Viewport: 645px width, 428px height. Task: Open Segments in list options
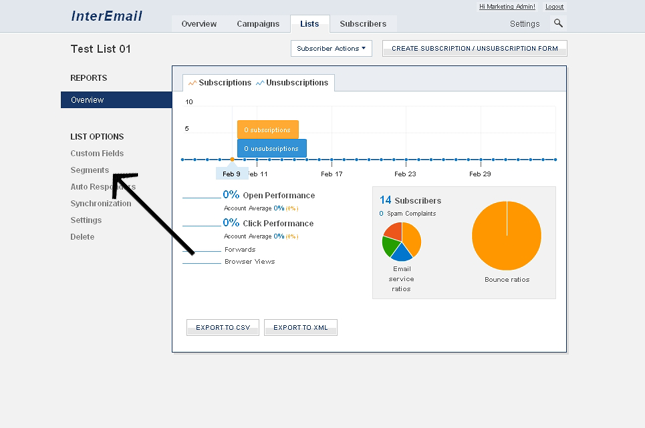click(90, 170)
